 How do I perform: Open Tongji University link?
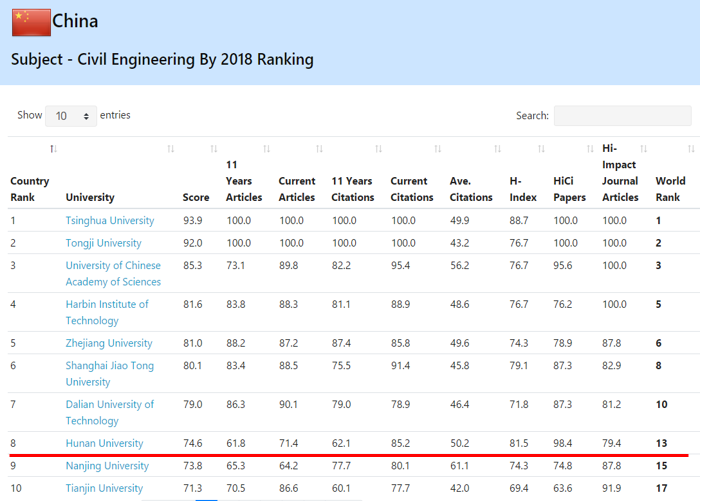tap(103, 243)
